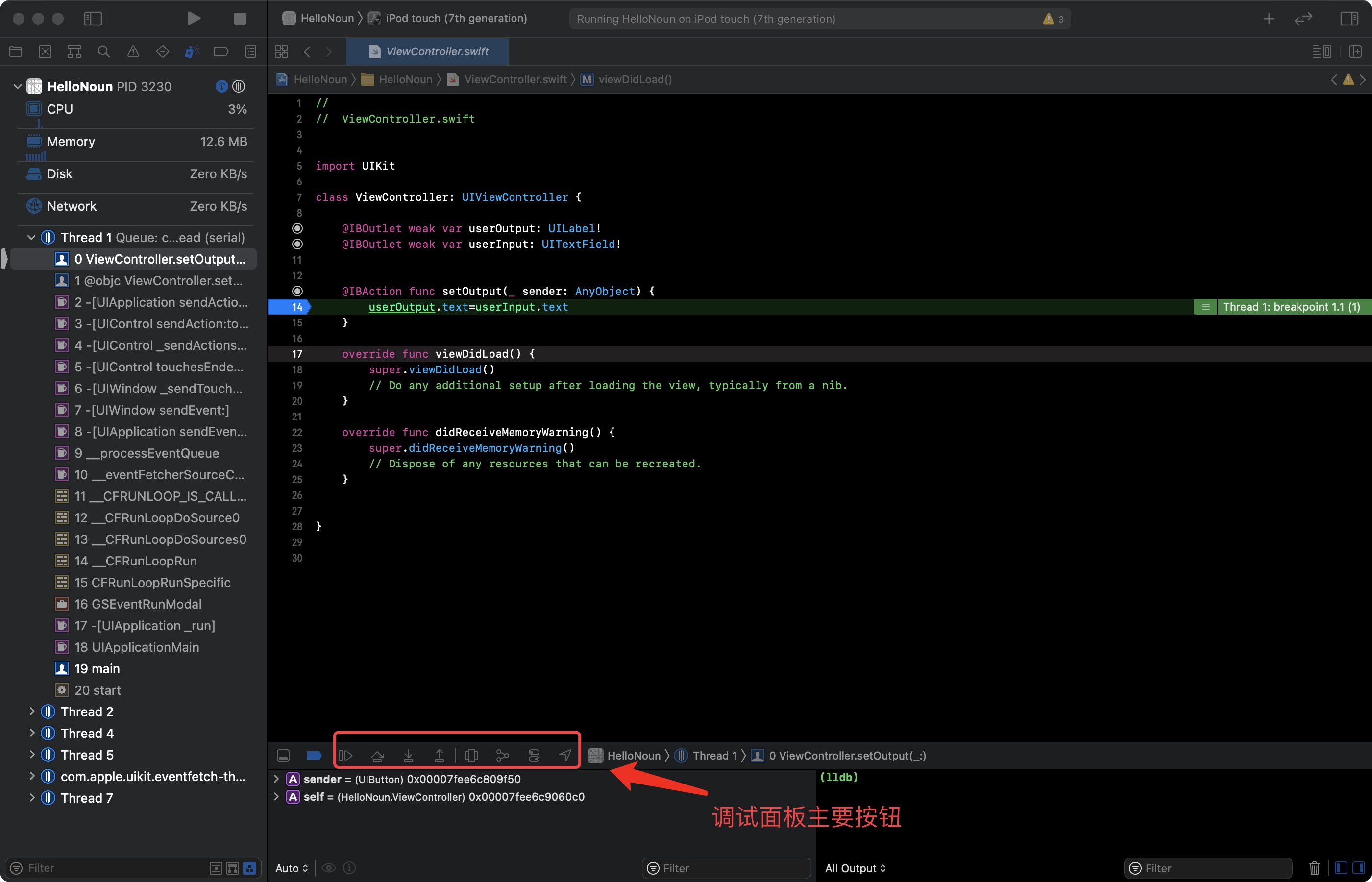Screen dimensions: 1372x882
Task: Open the Find navigator magnifier icon
Action: 104,51
